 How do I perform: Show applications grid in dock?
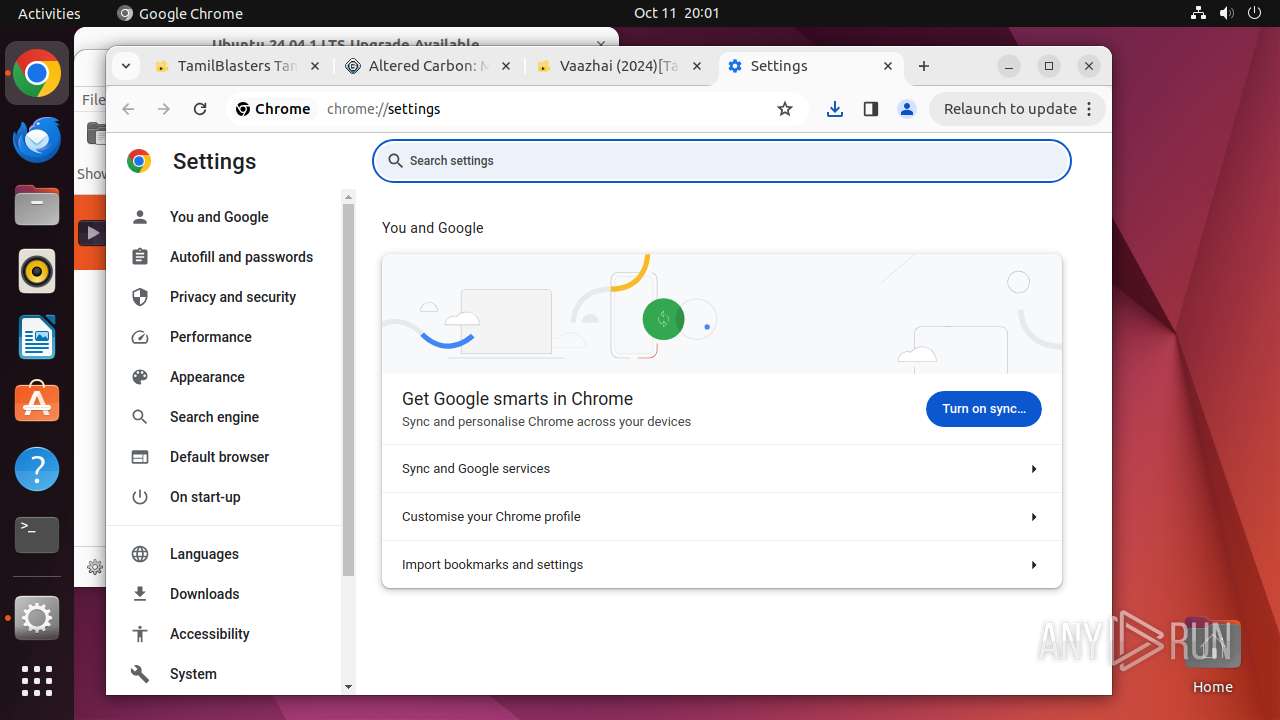37,681
